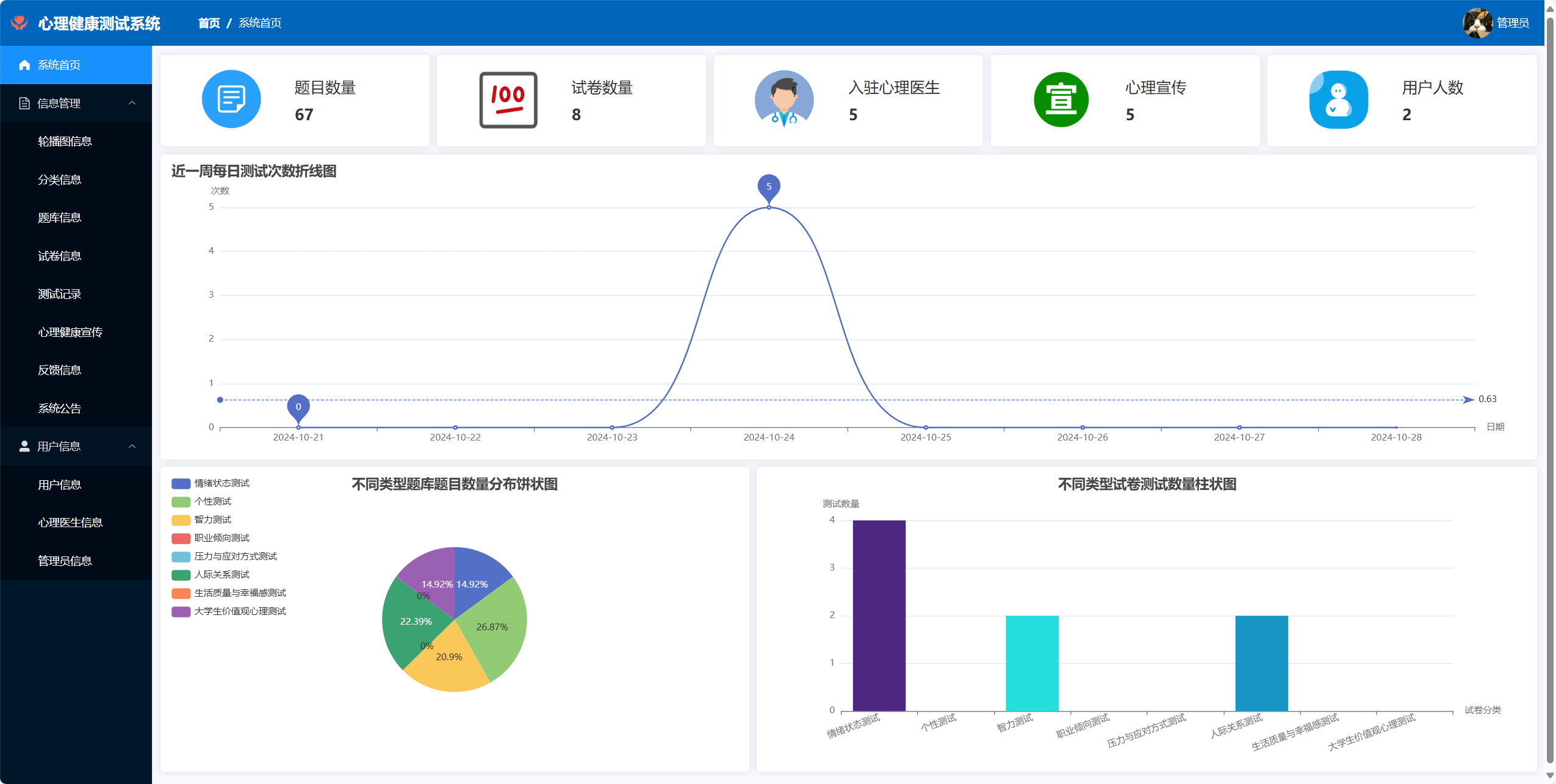This screenshot has height=784, width=1556.
Task: Click the green 宣 publicity icon
Action: (1061, 99)
